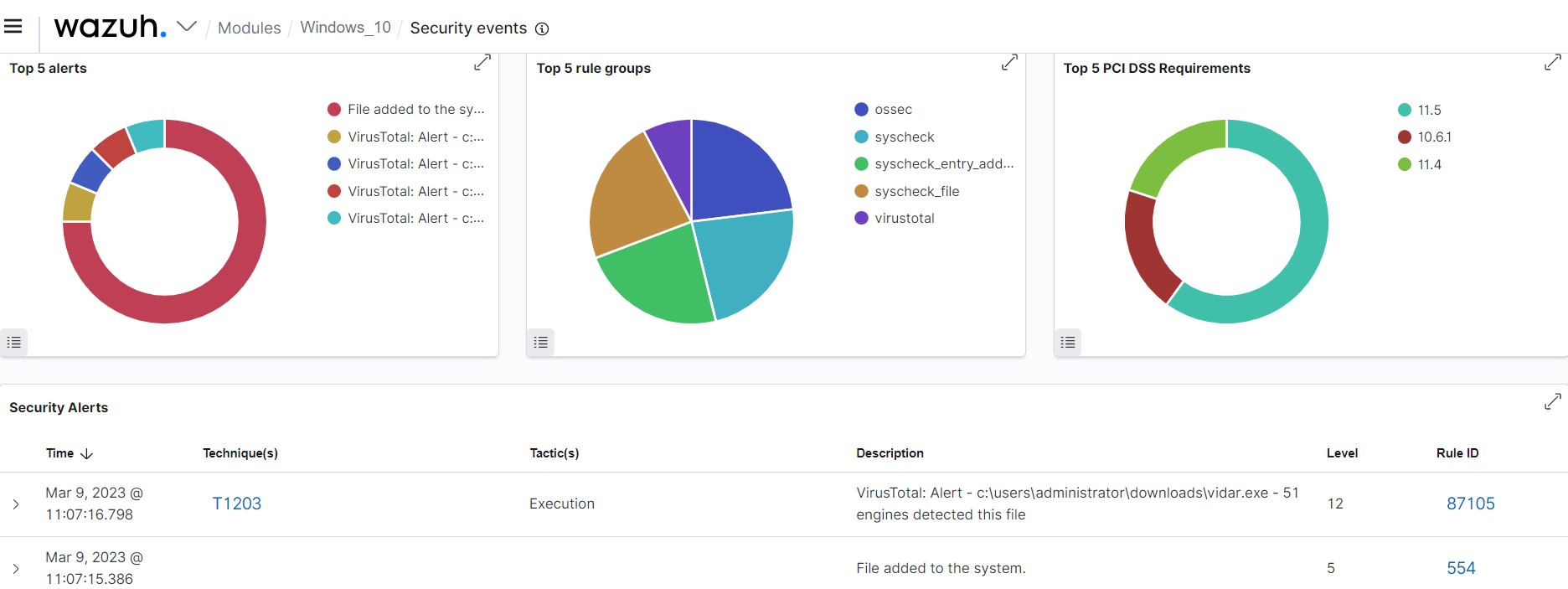Click level 12 cell

click(x=1335, y=504)
